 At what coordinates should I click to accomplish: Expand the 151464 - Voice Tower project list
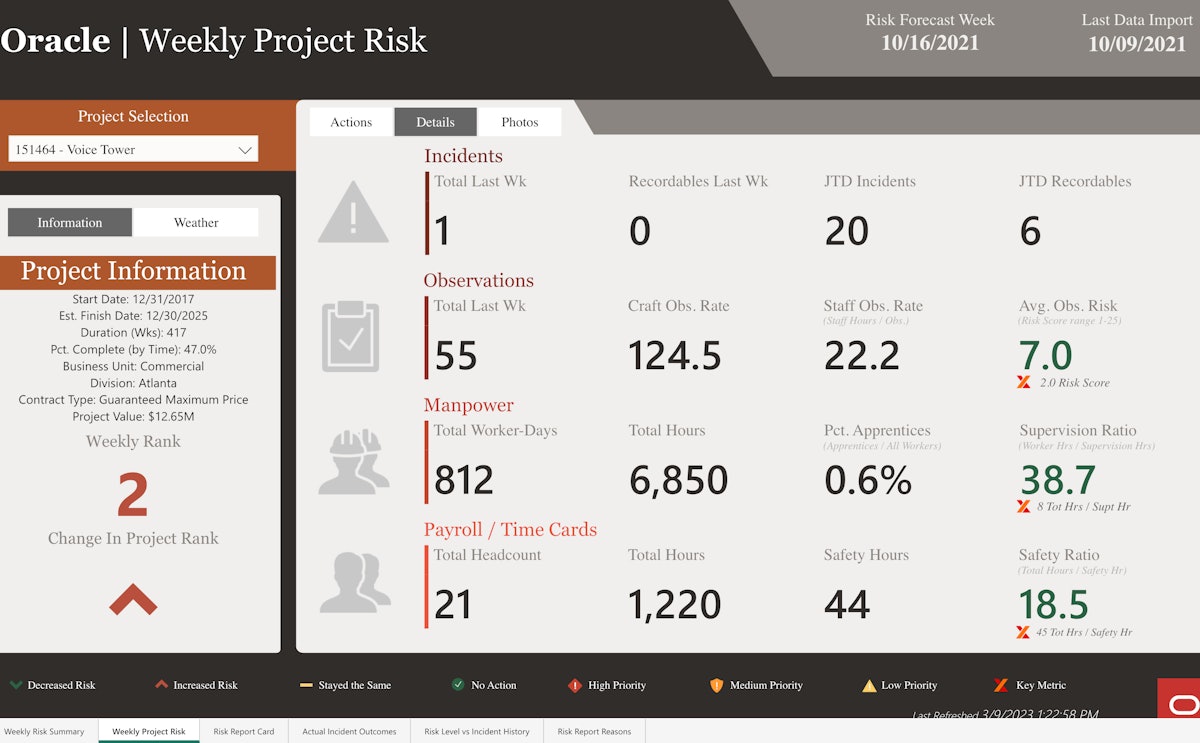click(132, 148)
